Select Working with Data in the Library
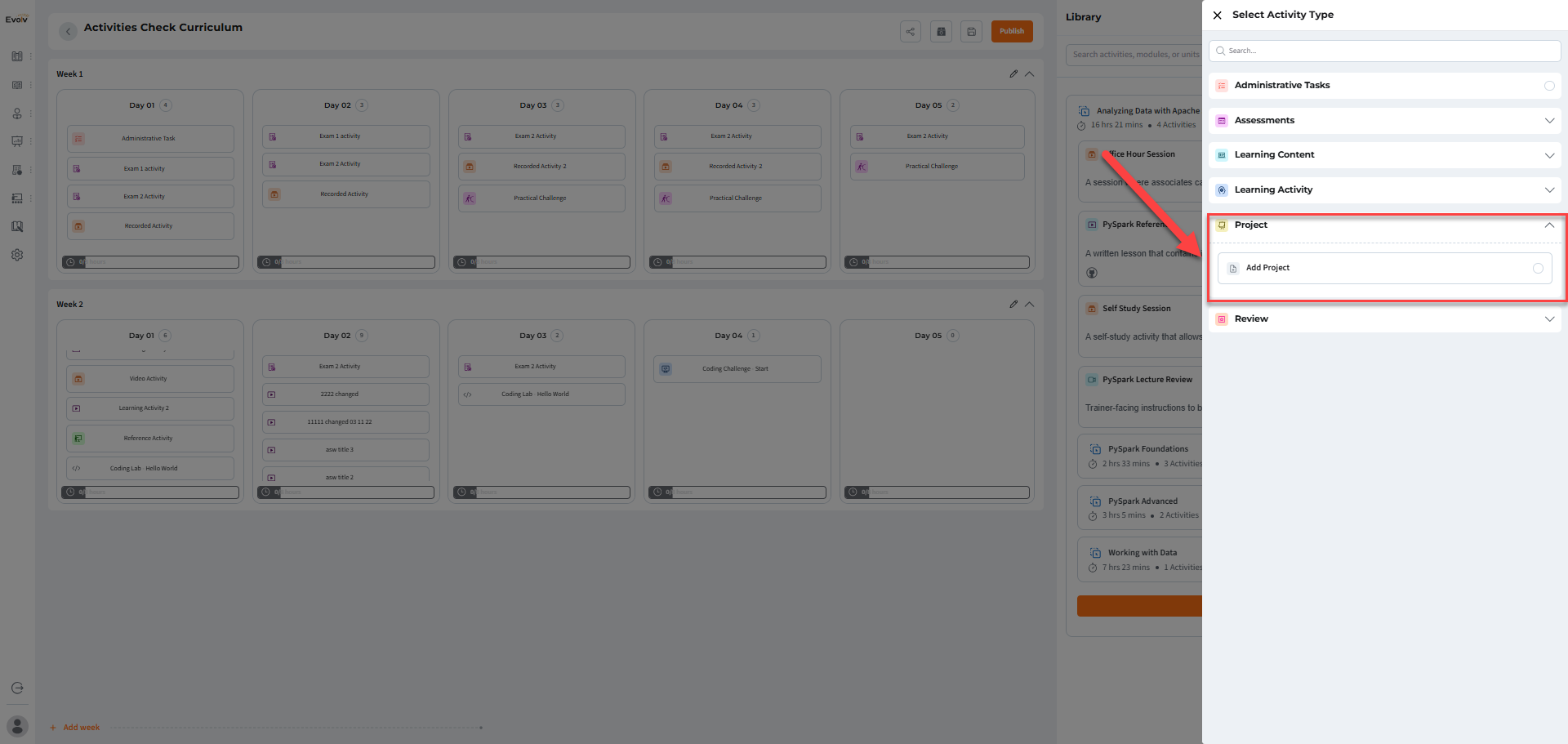 [x=1140, y=559]
